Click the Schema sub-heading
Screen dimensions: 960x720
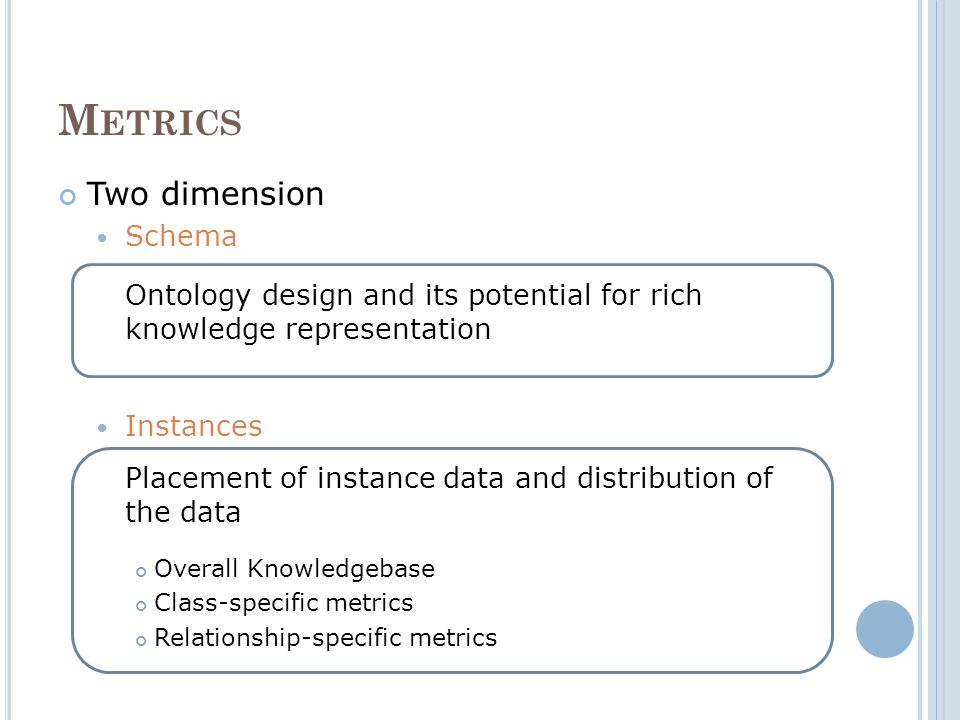pyautogui.click(x=181, y=236)
